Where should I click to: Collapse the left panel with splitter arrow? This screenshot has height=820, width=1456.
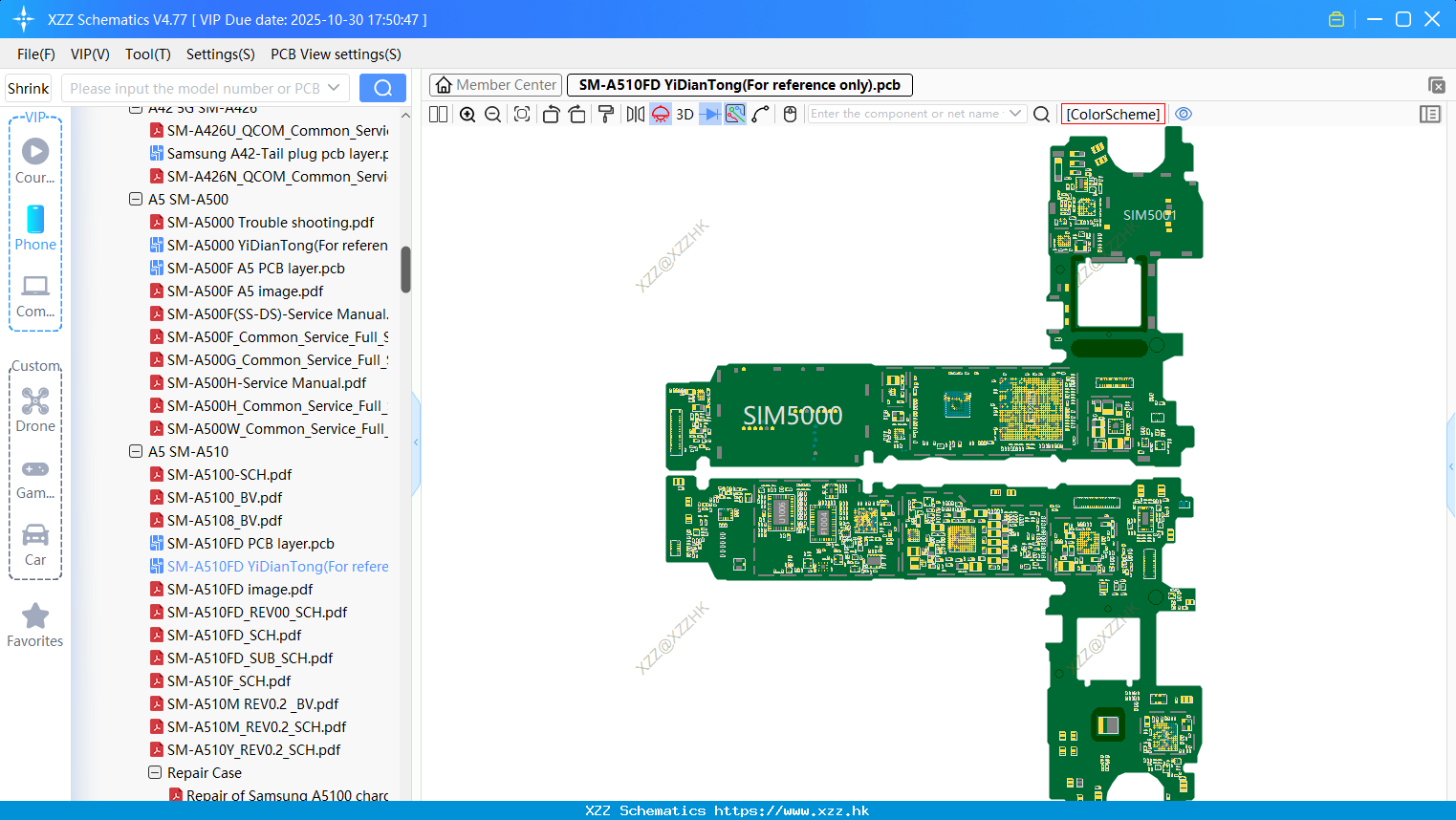point(416,442)
